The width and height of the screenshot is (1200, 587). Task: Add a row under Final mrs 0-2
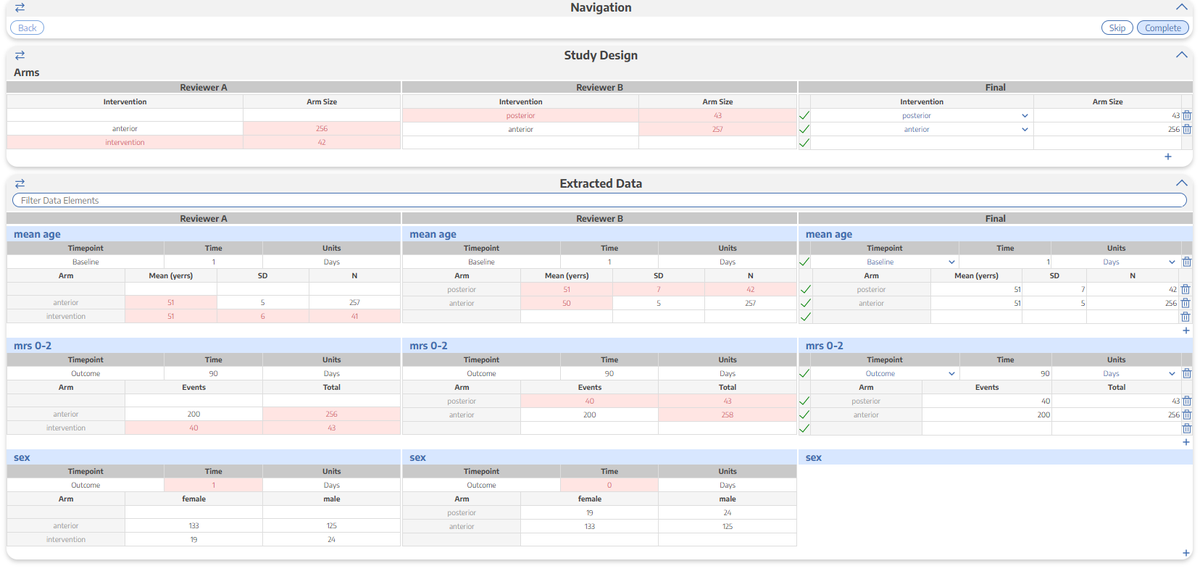point(1187,442)
